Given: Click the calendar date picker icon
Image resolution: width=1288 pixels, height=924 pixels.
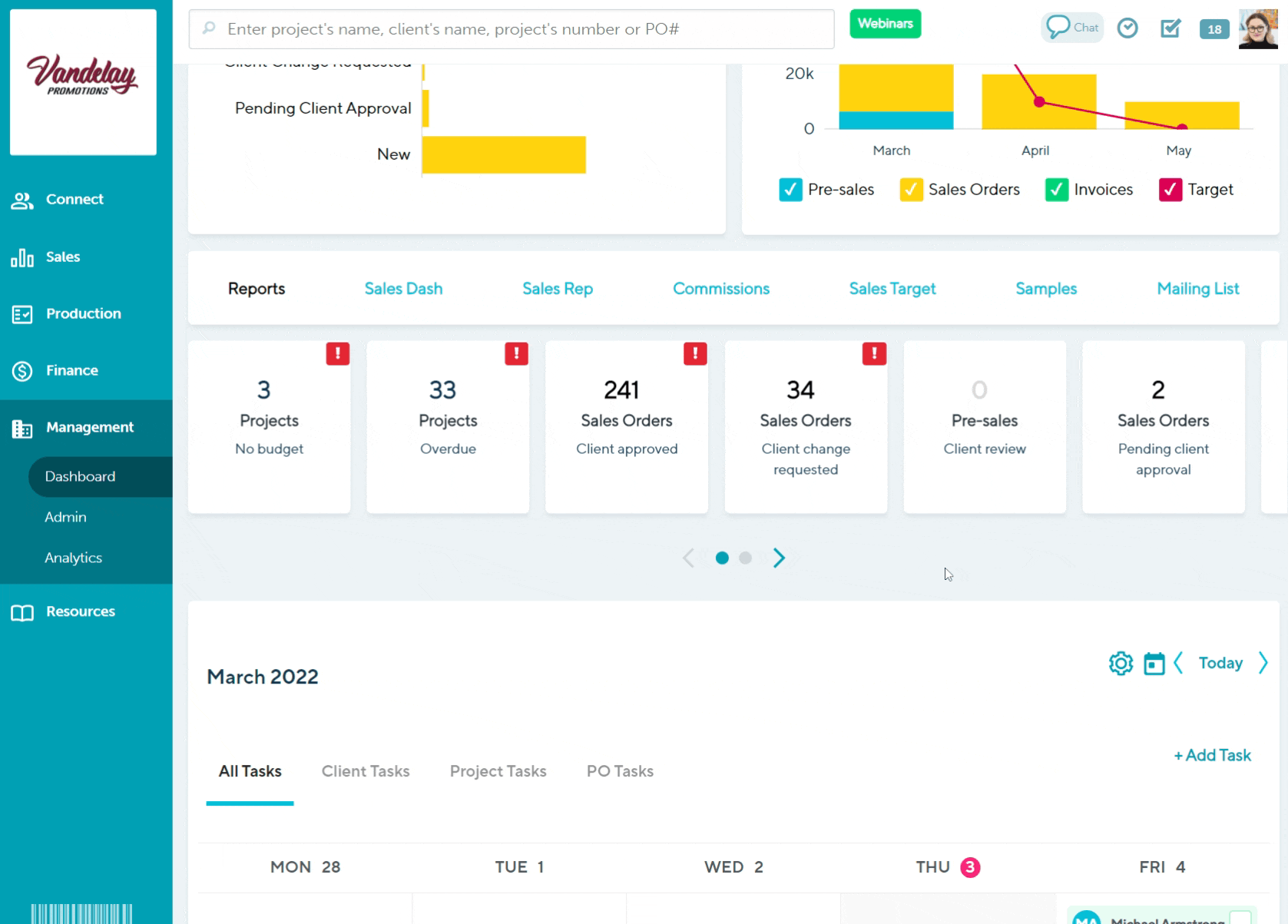Looking at the screenshot, I should (x=1154, y=663).
